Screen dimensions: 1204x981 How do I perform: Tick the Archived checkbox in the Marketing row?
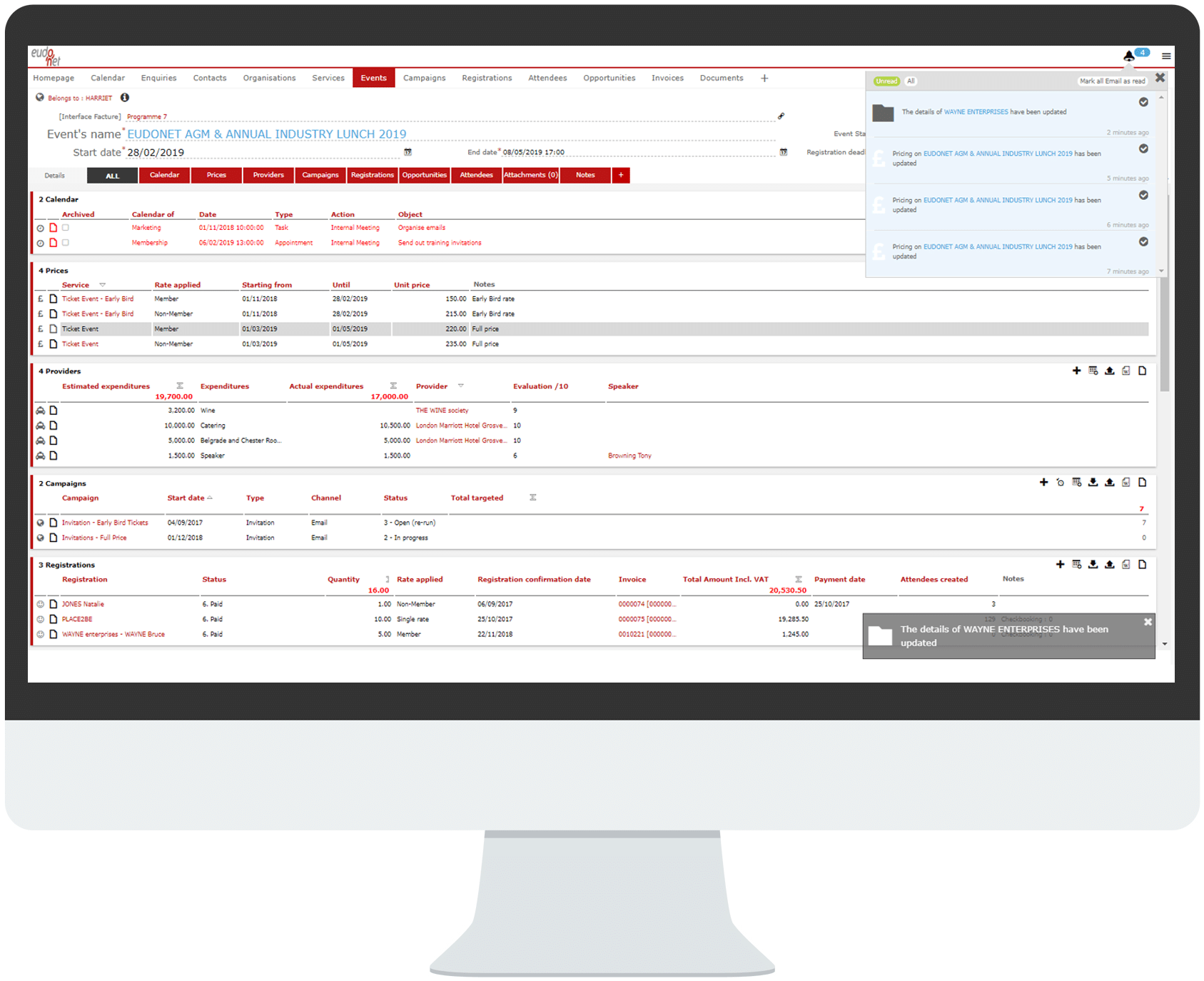[66, 228]
